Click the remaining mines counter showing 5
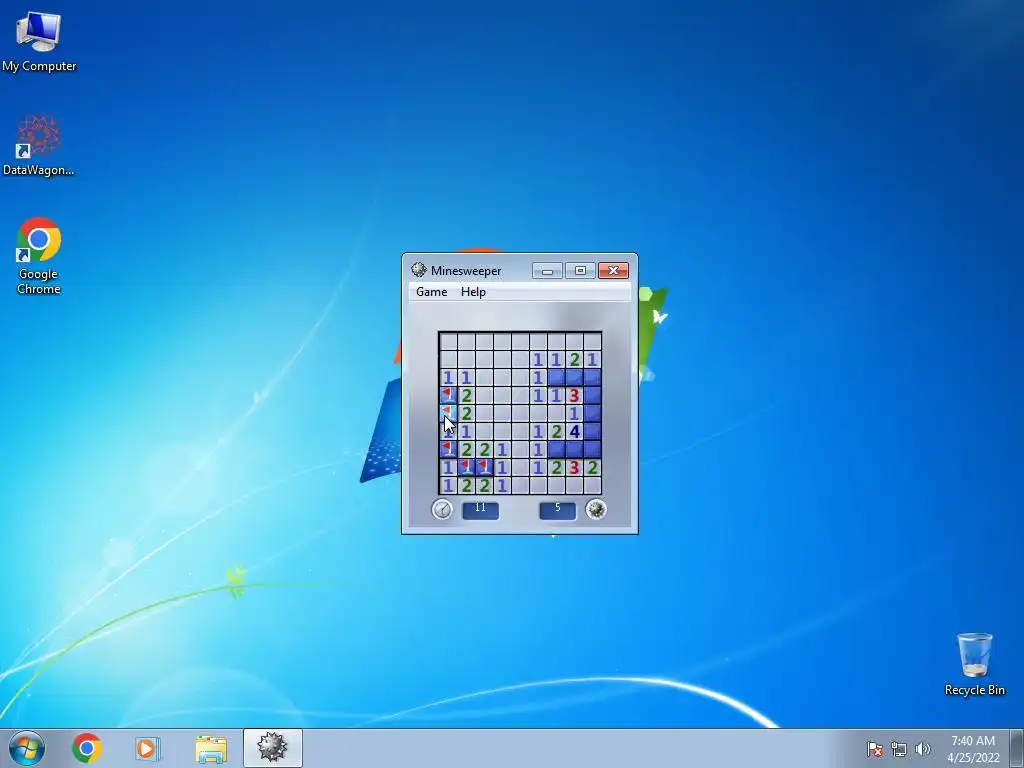This screenshot has width=1024, height=768. pyautogui.click(x=558, y=509)
